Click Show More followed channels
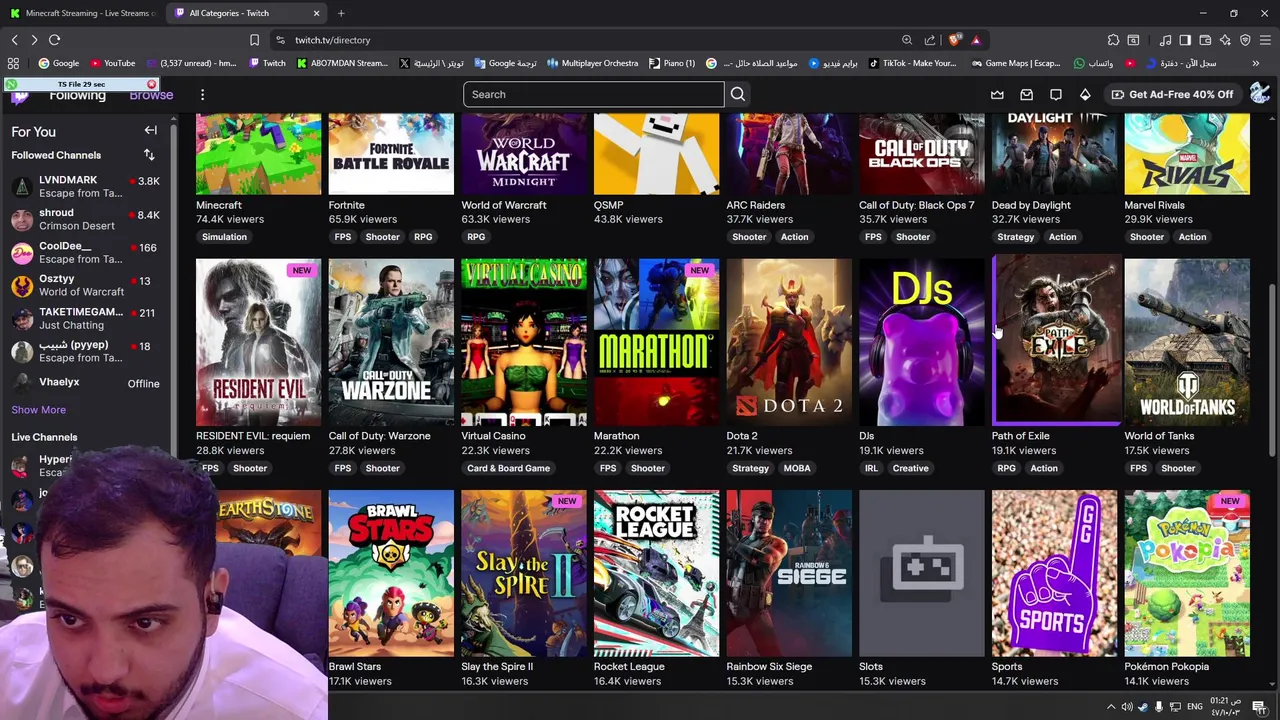1280x720 pixels. click(38, 409)
